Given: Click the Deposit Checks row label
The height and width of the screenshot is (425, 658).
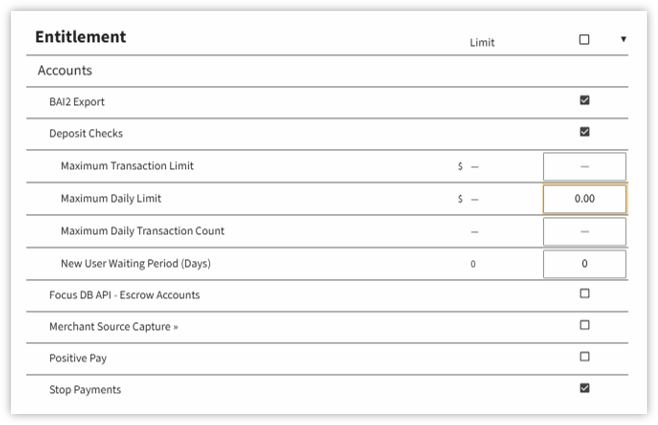Looking at the screenshot, I should [86, 133].
